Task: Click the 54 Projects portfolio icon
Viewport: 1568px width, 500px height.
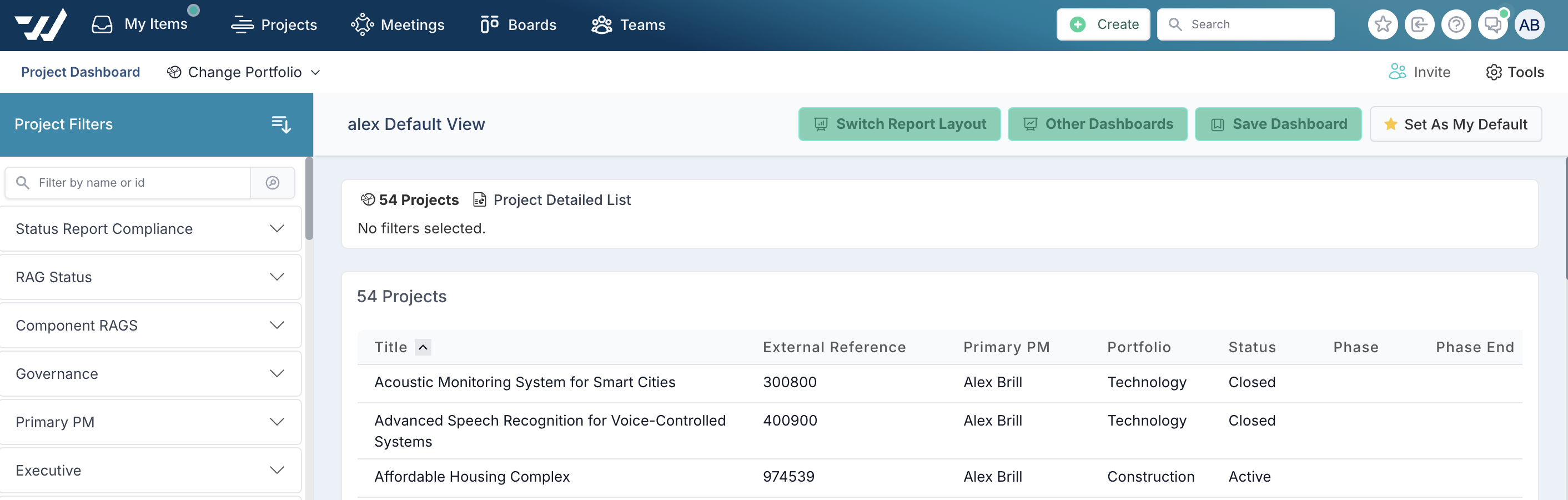Action: [368, 200]
